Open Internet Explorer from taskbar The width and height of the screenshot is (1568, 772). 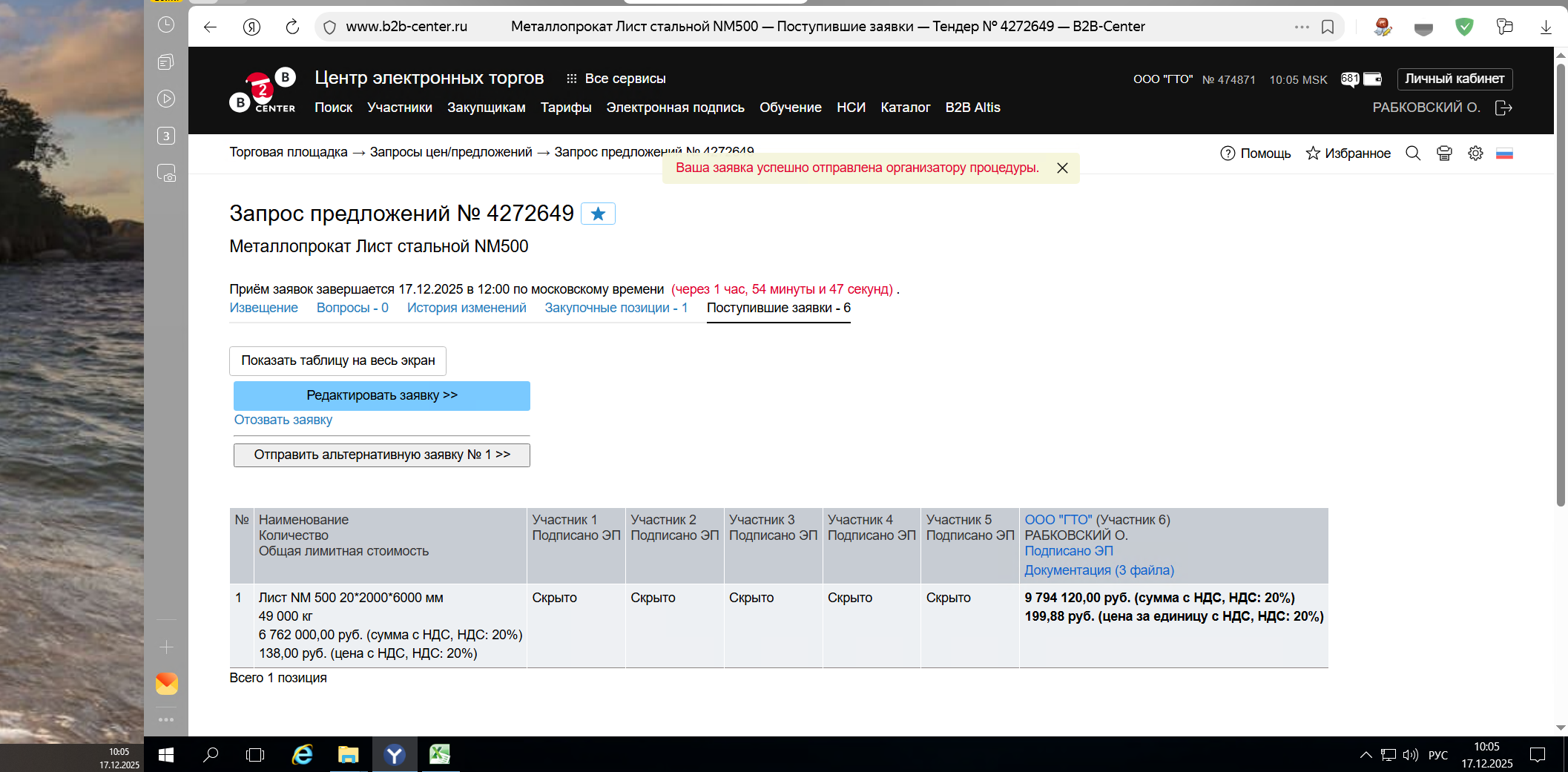pos(303,755)
